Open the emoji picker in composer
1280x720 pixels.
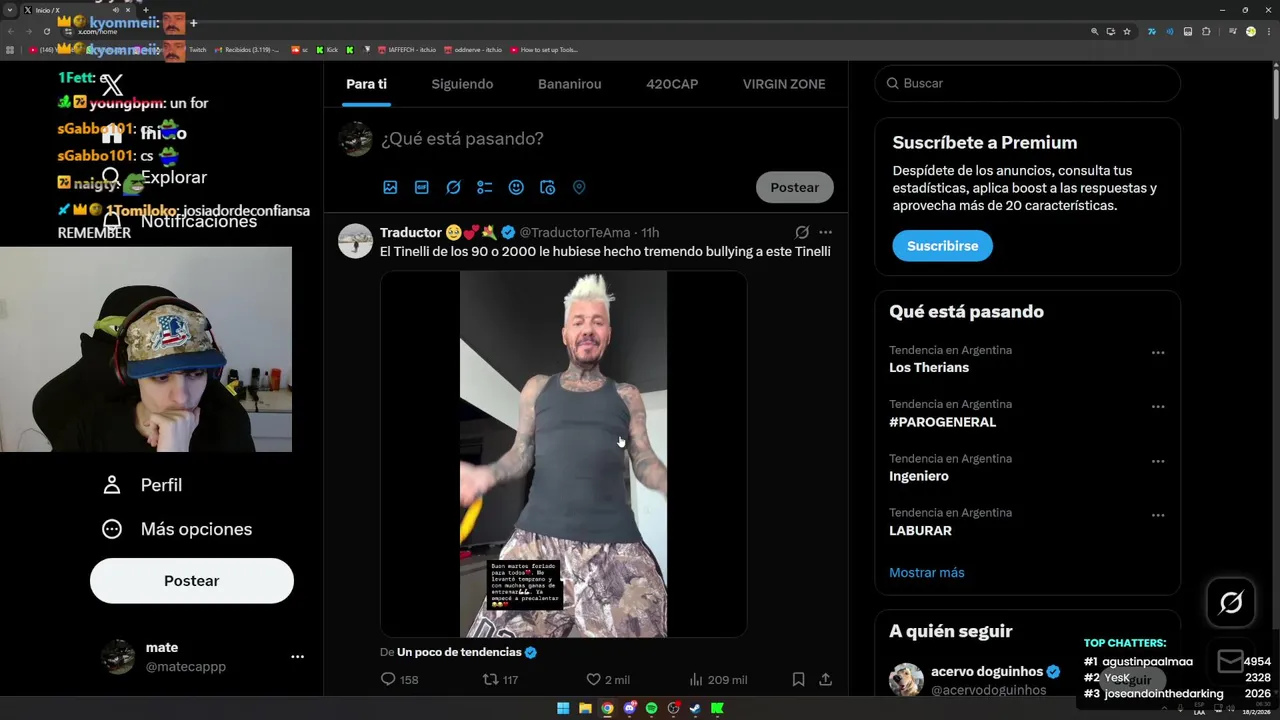(x=516, y=187)
